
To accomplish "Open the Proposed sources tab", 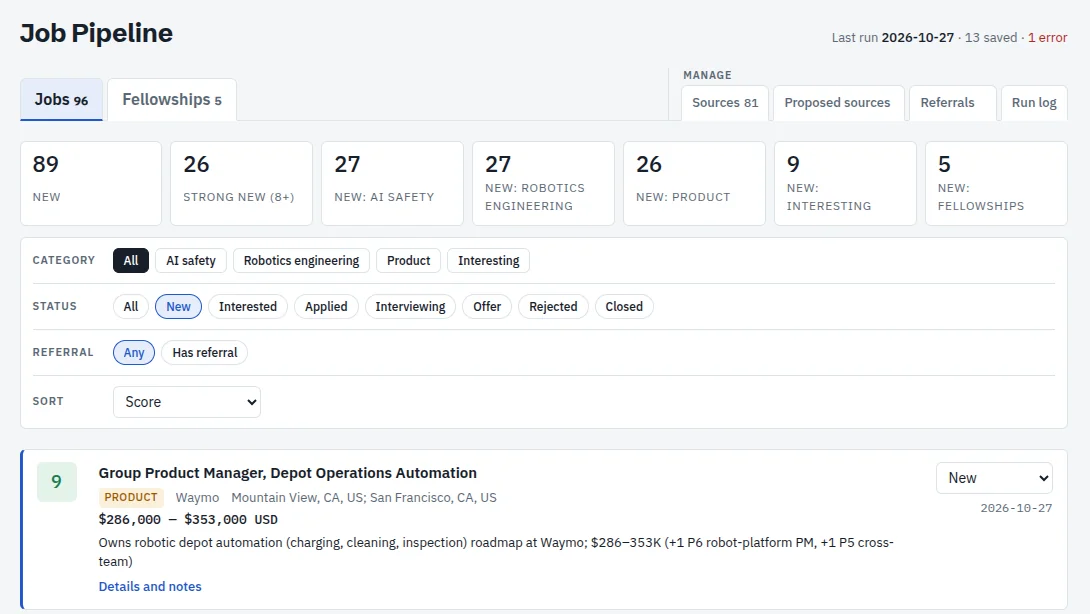I will click(837, 103).
